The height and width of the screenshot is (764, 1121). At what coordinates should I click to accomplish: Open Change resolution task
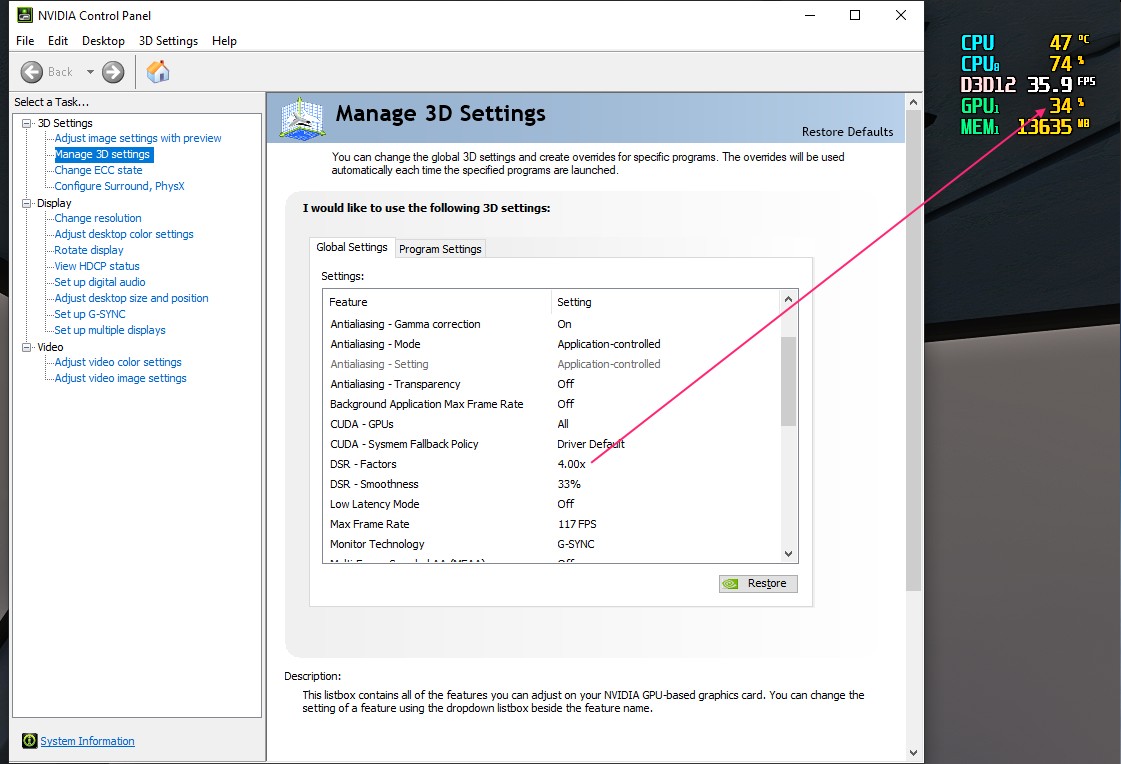coord(98,218)
